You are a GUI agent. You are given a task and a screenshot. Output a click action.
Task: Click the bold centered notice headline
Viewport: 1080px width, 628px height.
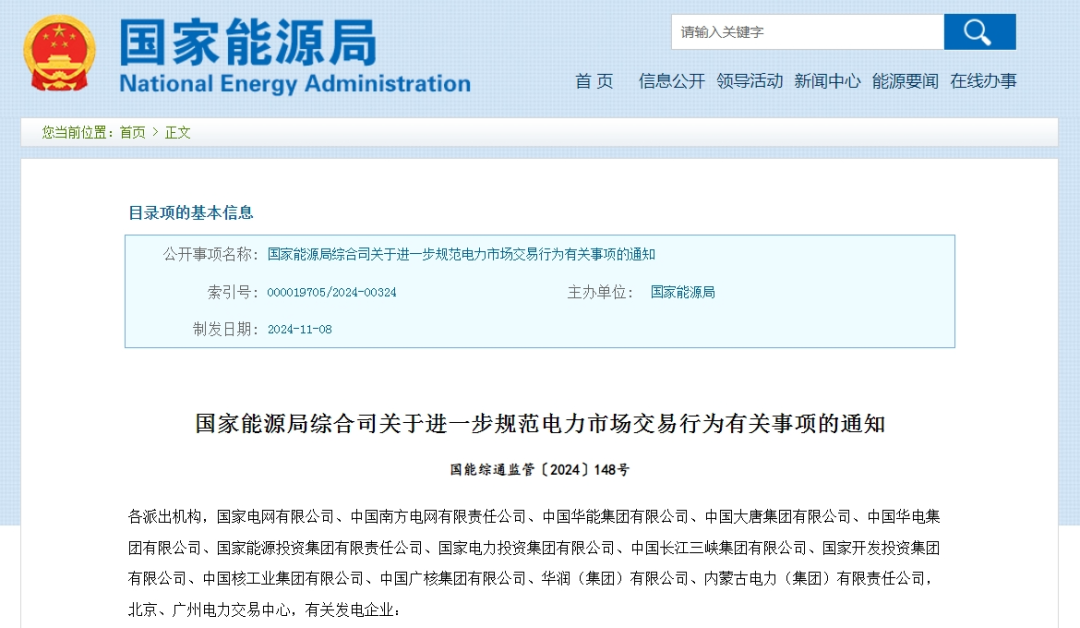540,423
